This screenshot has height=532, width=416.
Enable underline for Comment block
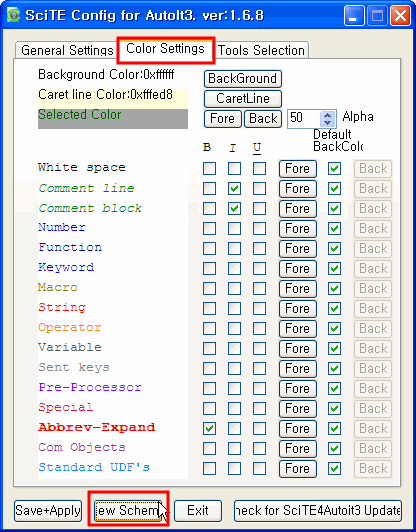point(260,209)
